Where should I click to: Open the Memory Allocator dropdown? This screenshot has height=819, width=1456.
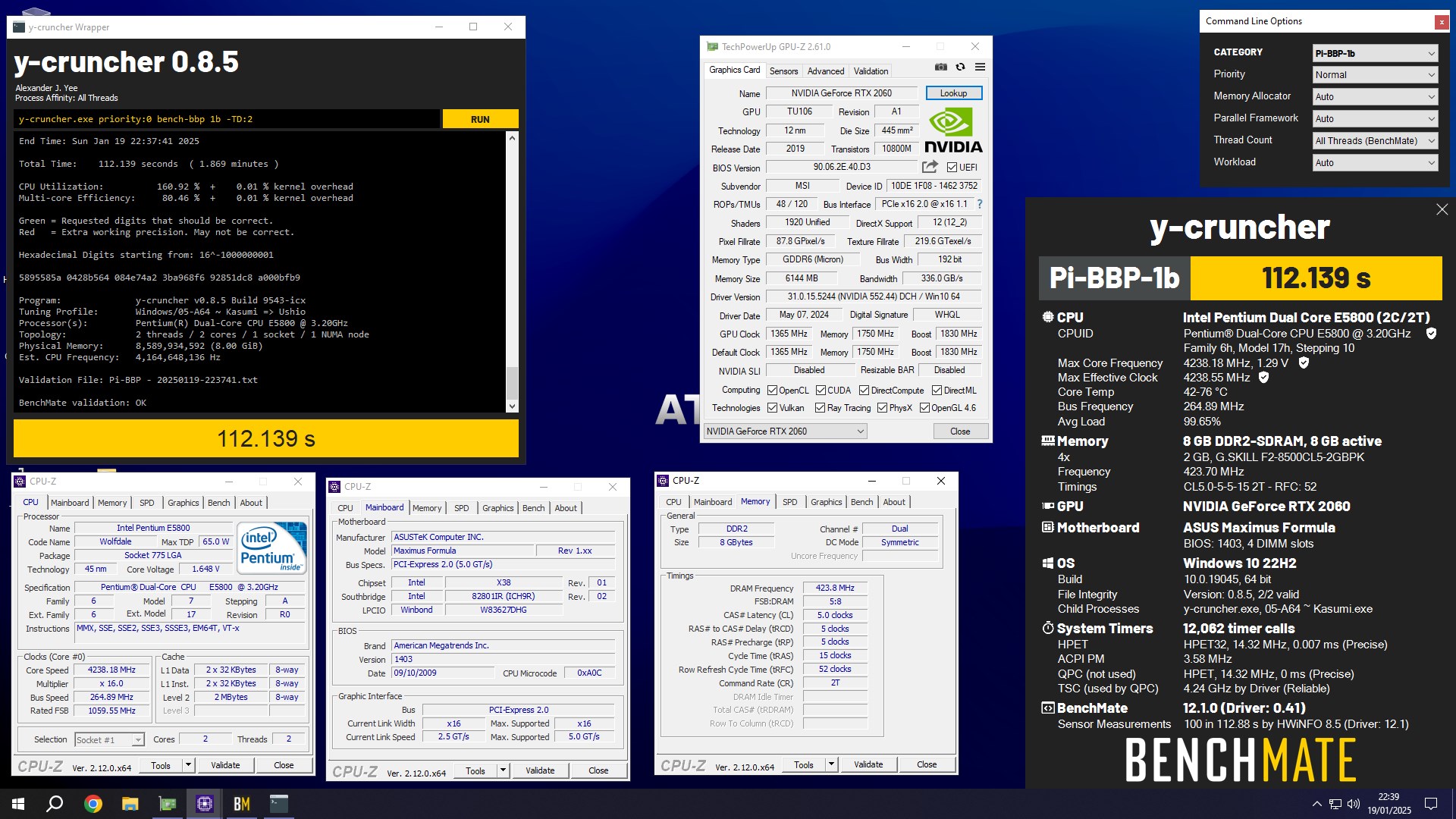click(x=1375, y=97)
